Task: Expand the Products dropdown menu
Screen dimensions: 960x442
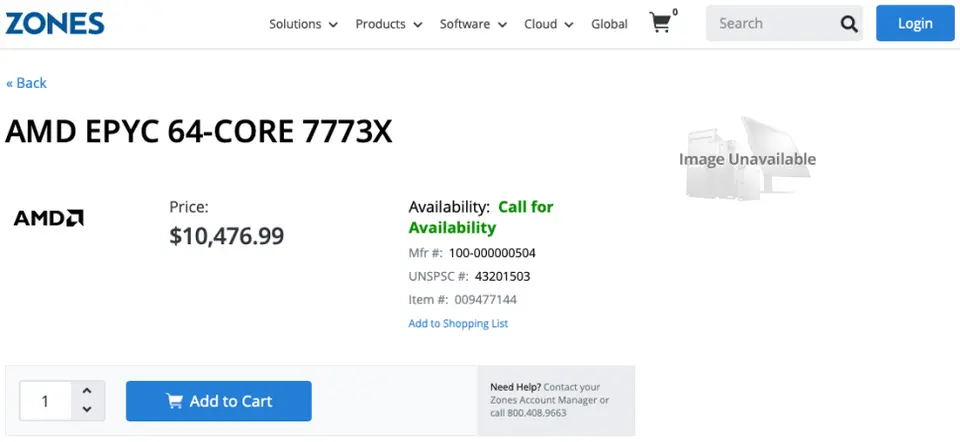Action: pos(389,24)
